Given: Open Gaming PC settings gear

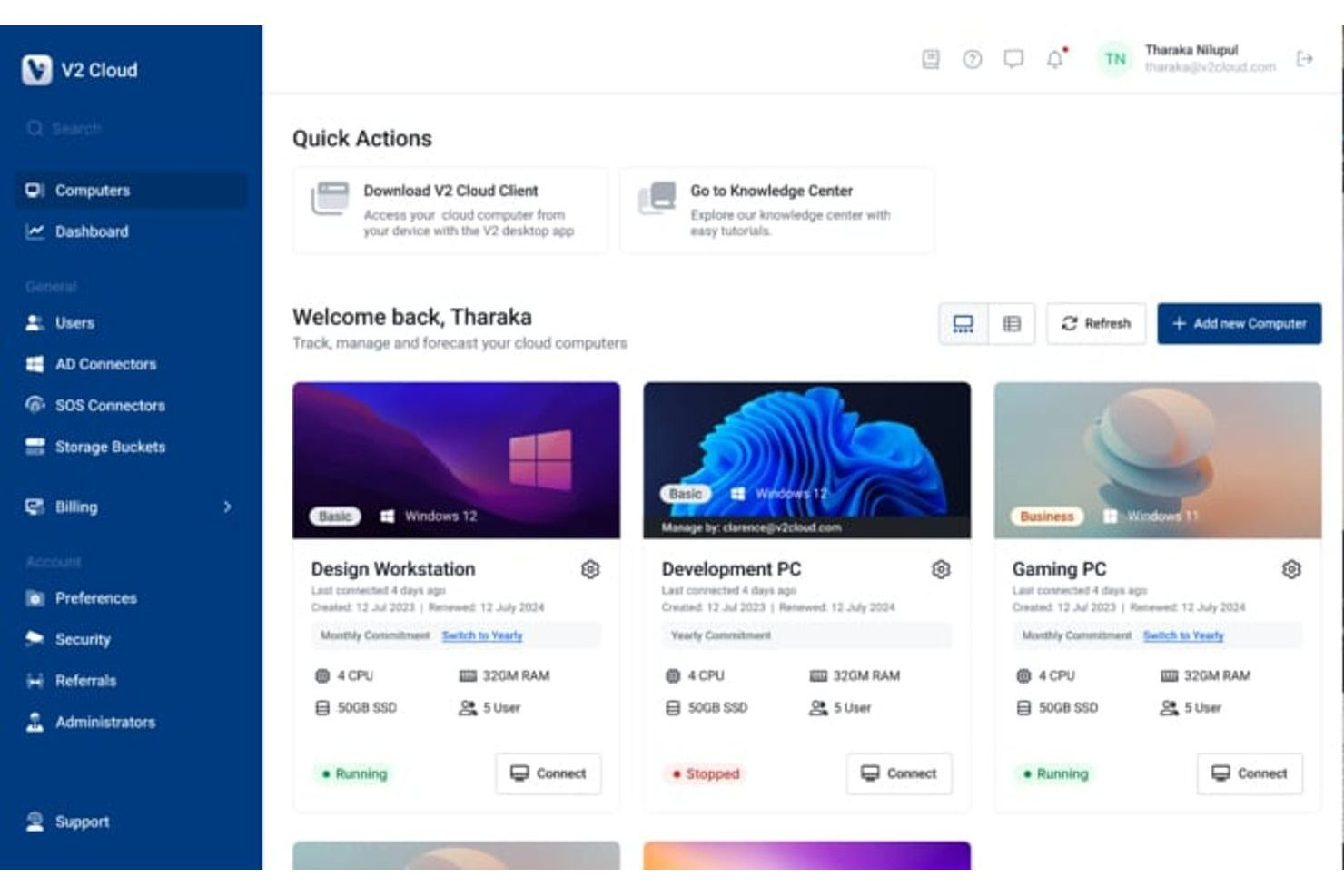Looking at the screenshot, I should (x=1290, y=570).
